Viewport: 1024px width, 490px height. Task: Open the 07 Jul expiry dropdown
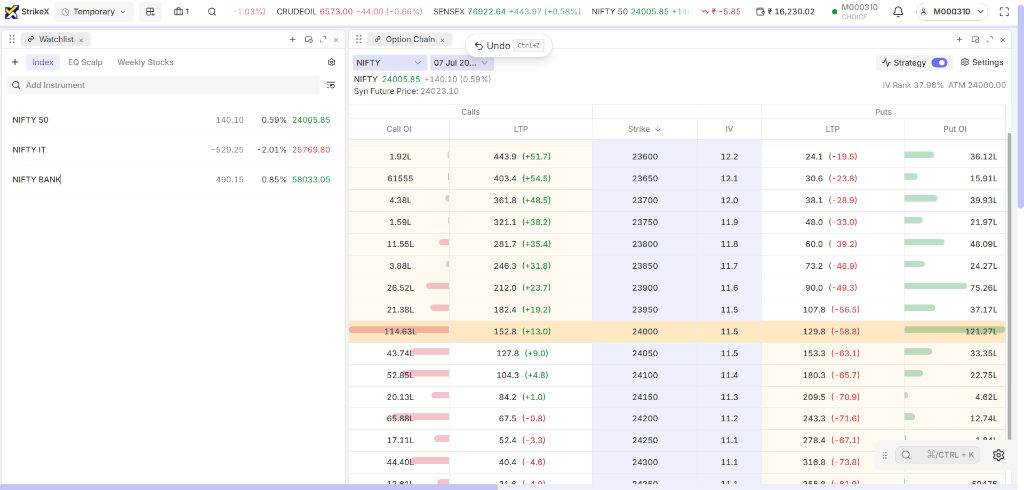462,63
